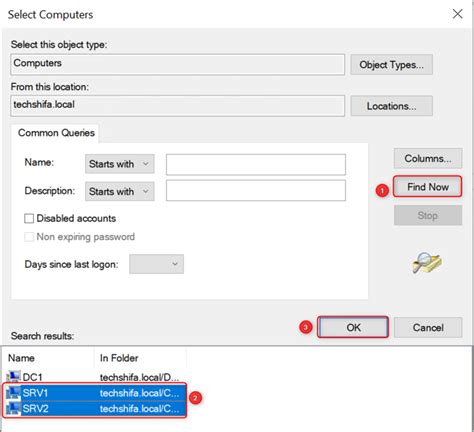This screenshot has width=474, height=432.
Task: Click the Locations button
Action: point(391,106)
